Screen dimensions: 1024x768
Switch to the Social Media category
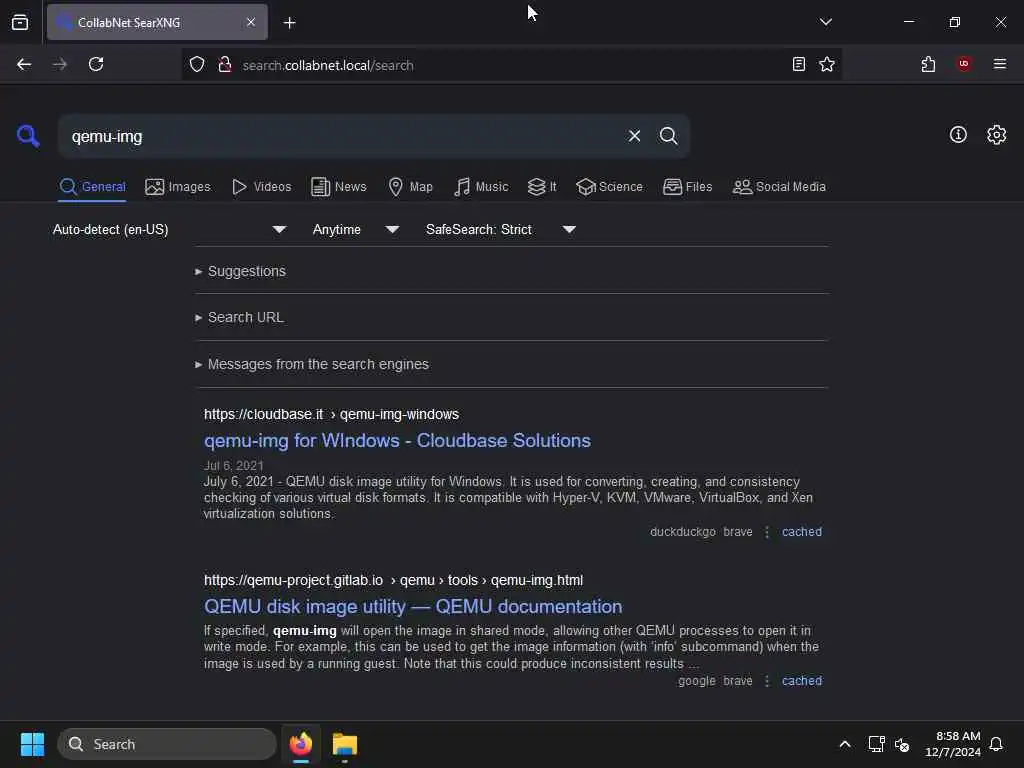(x=778, y=187)
